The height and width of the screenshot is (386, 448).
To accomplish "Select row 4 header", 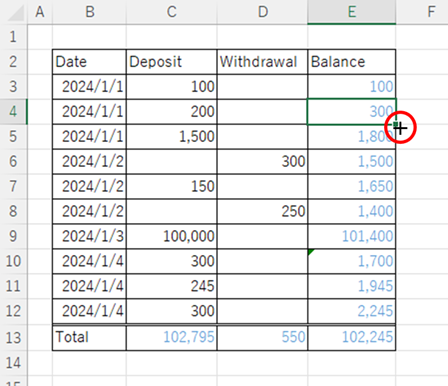I will 13,112.
